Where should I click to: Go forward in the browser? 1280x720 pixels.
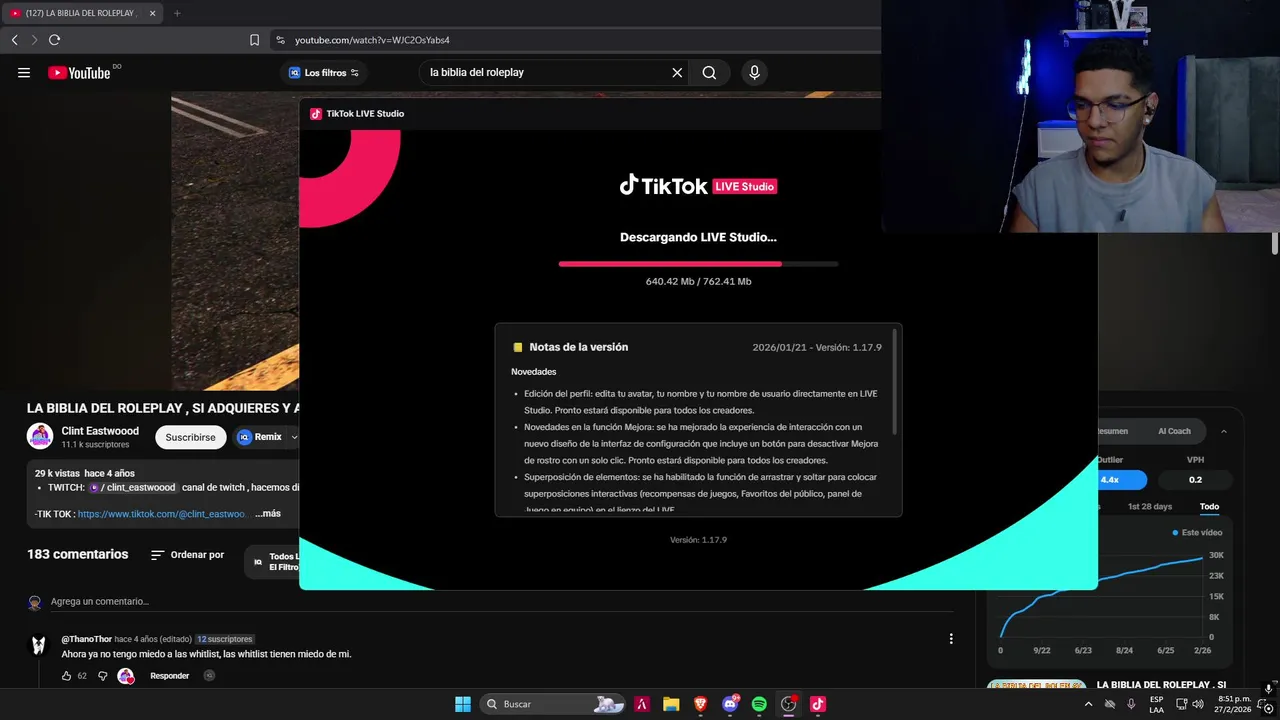coord(34,40)
